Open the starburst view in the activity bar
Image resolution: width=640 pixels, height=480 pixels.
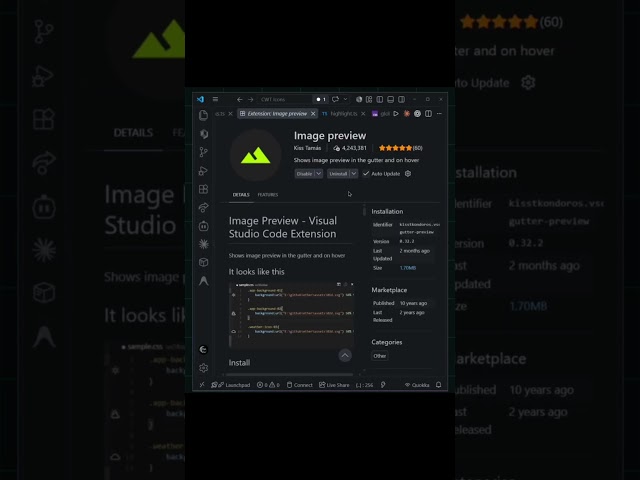(x=203, y=244)
